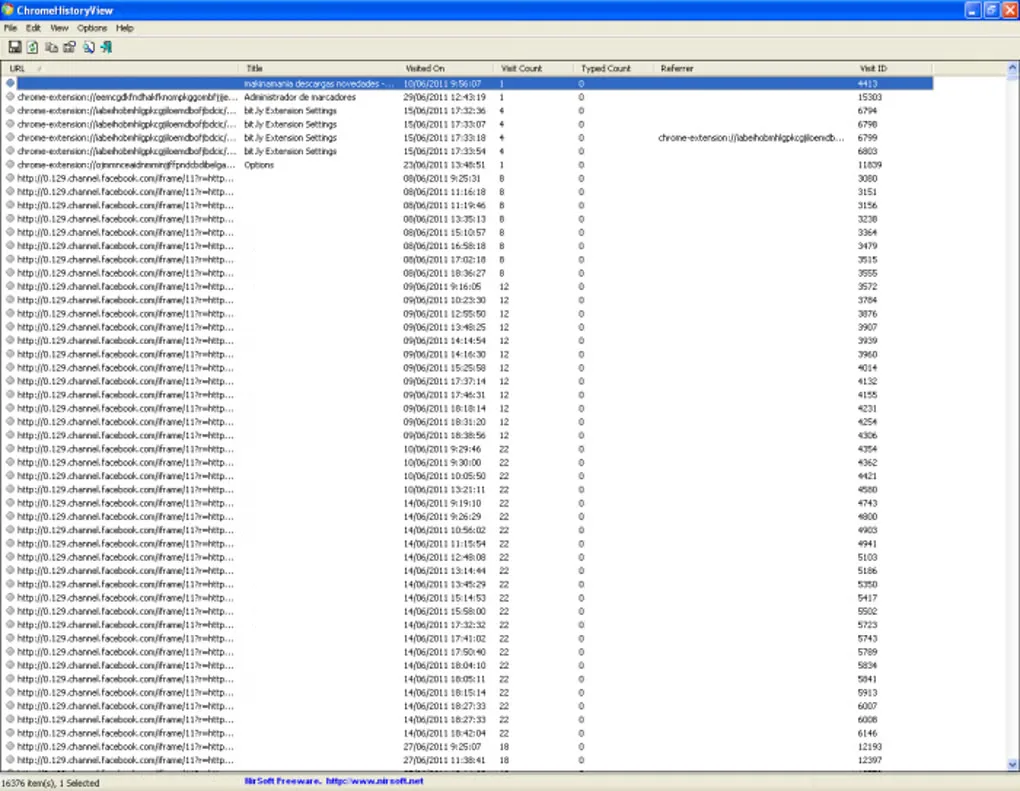Click the Visit ID cell 15303

[x=870, y=97]
